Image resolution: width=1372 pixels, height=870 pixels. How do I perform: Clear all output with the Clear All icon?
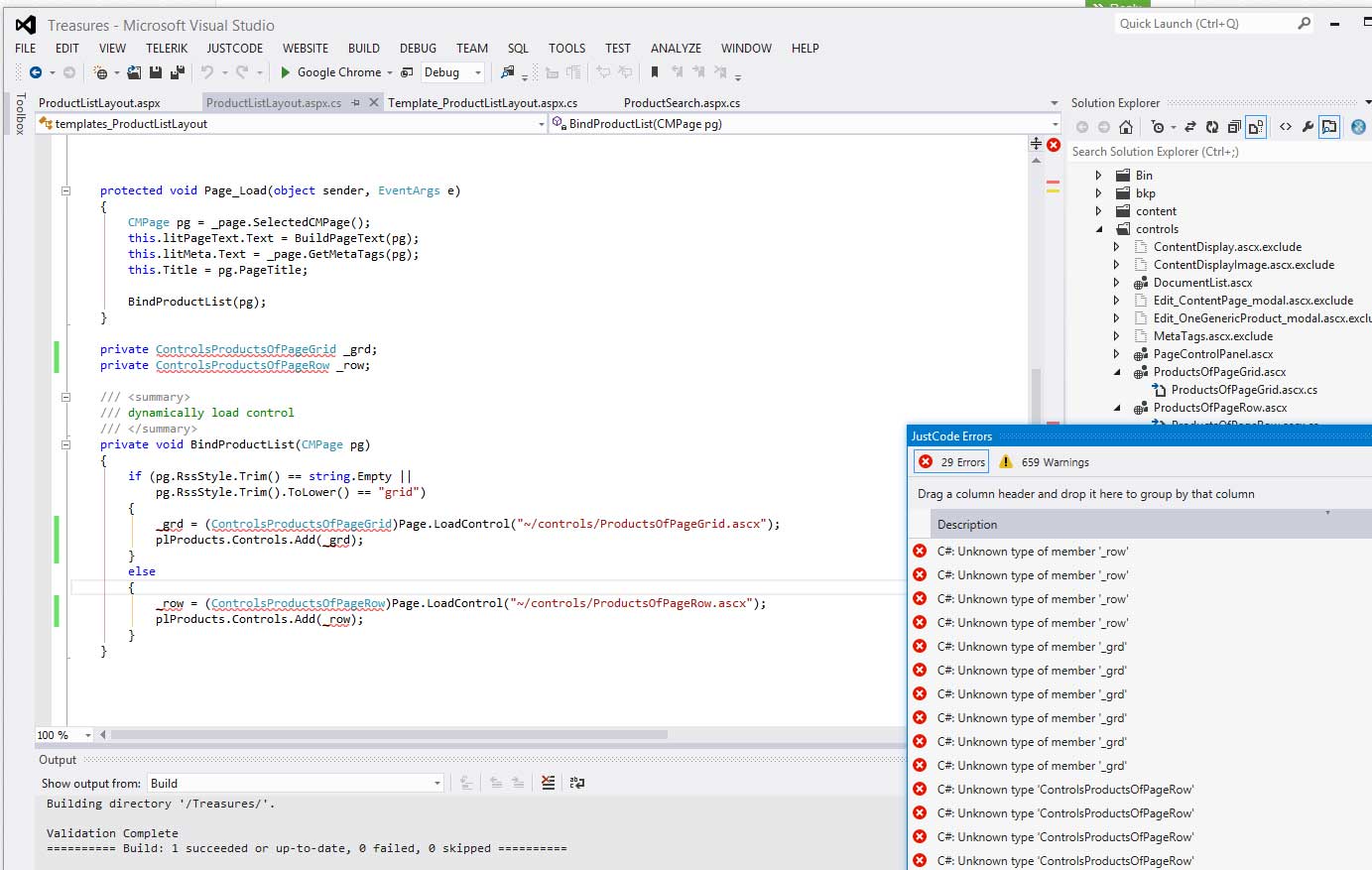coord(548,783)
